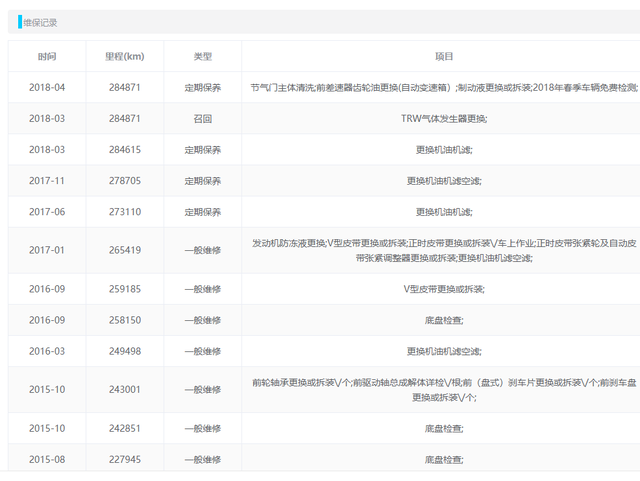Select the 时间 column header
The width and height of the screenshot is (640, 481).
coord(47,57)
